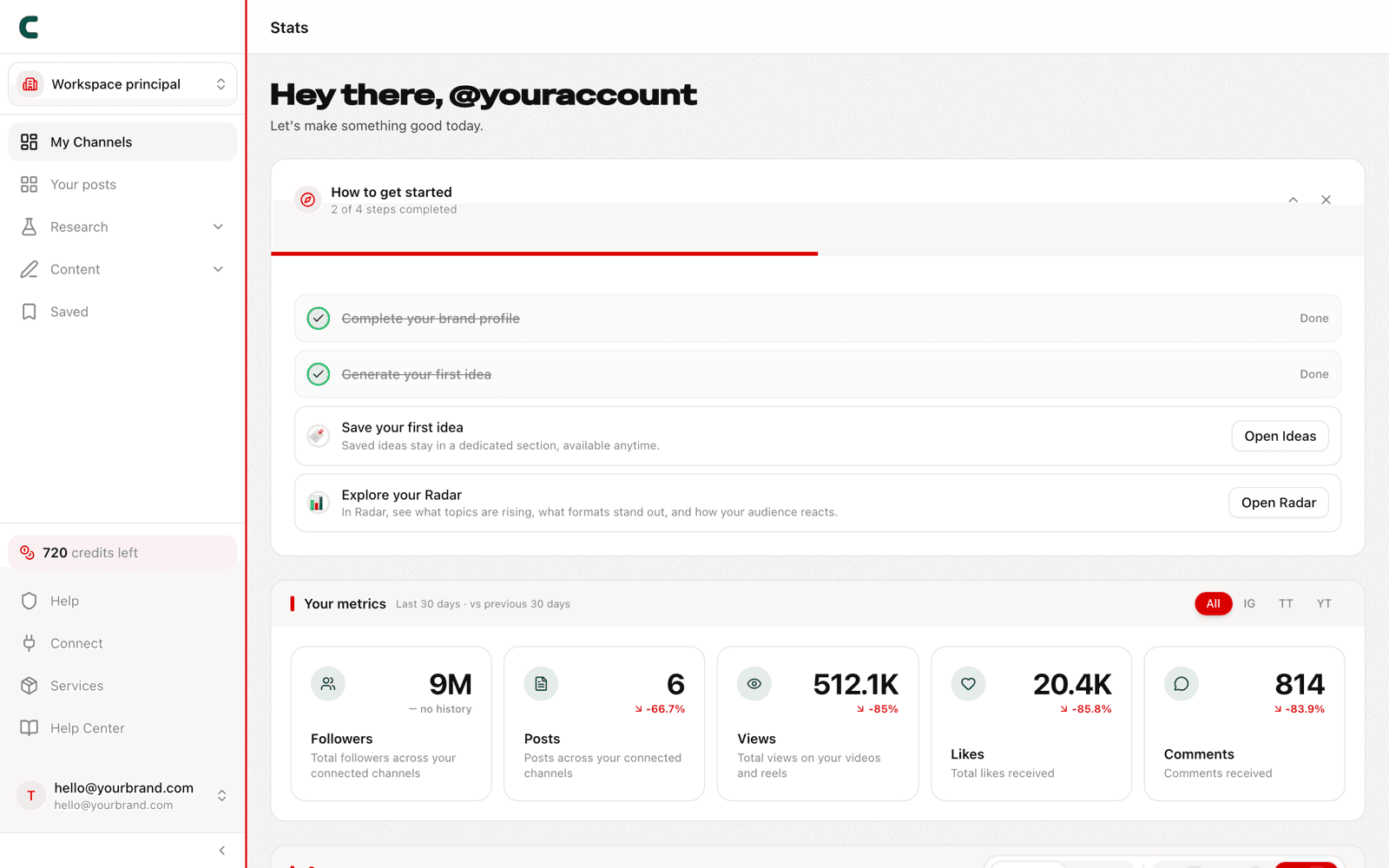The width and height of the screenshot is (1389, 868).
Task: Click the Workspace principal building icon
Action: point(30,84)
